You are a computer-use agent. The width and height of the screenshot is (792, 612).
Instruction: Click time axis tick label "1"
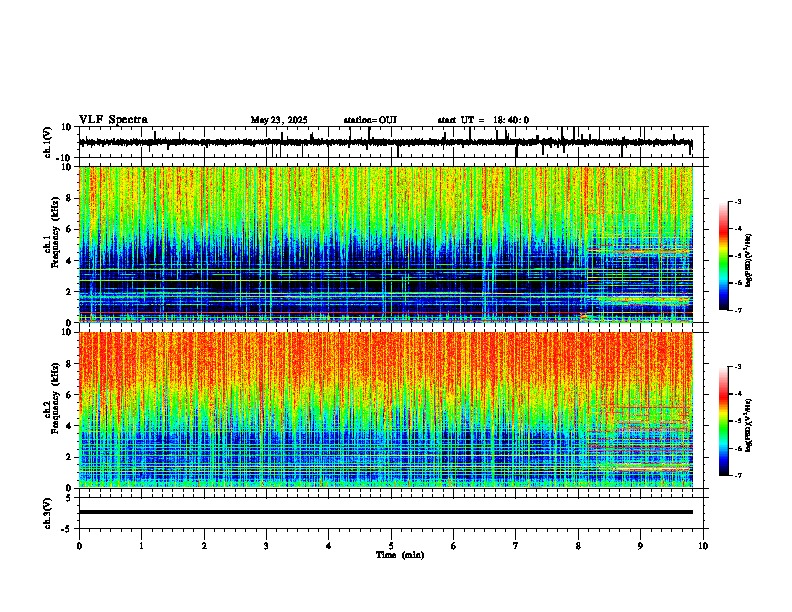[141, 546]
